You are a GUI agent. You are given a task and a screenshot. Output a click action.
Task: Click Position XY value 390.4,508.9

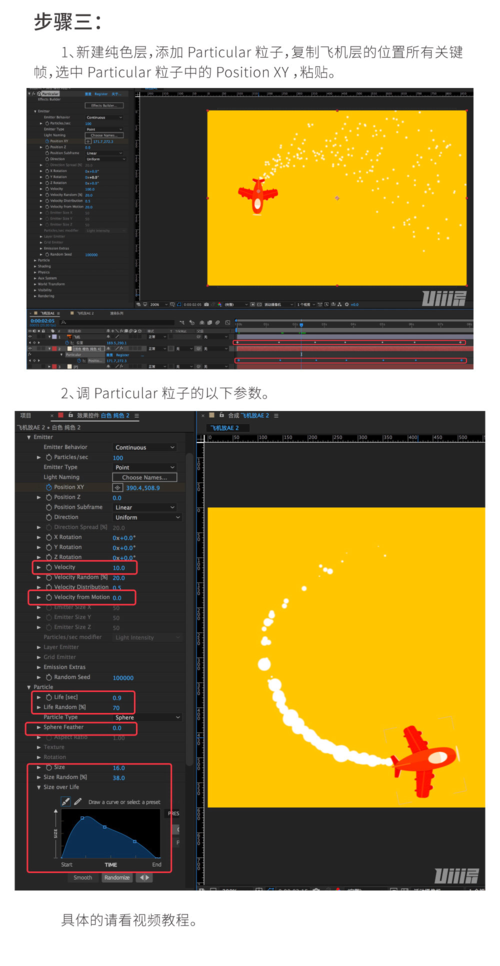coord(143,488)
